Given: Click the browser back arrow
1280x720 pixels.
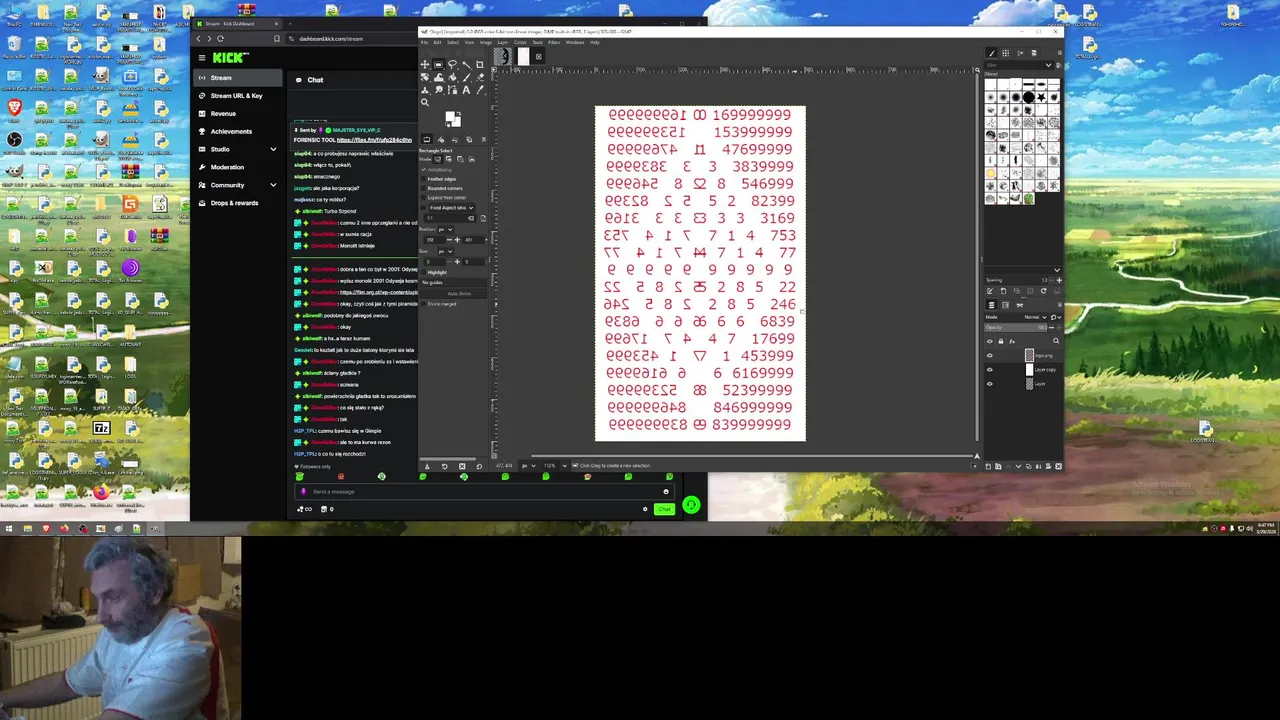Looking at the screenshot, I should click(198, 38).
